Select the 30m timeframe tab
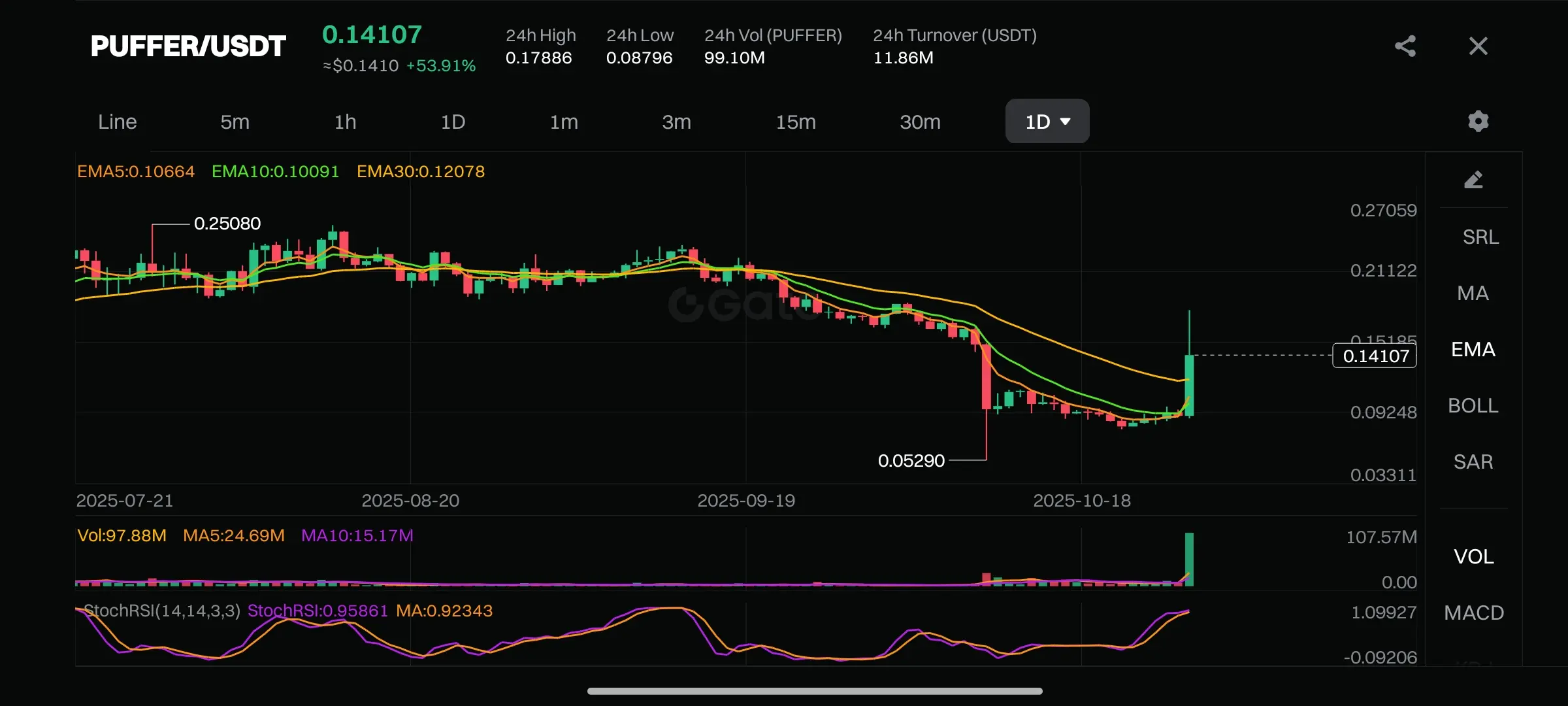The height and width of the screenshot is (706, 1568). [x=920, y=122]
